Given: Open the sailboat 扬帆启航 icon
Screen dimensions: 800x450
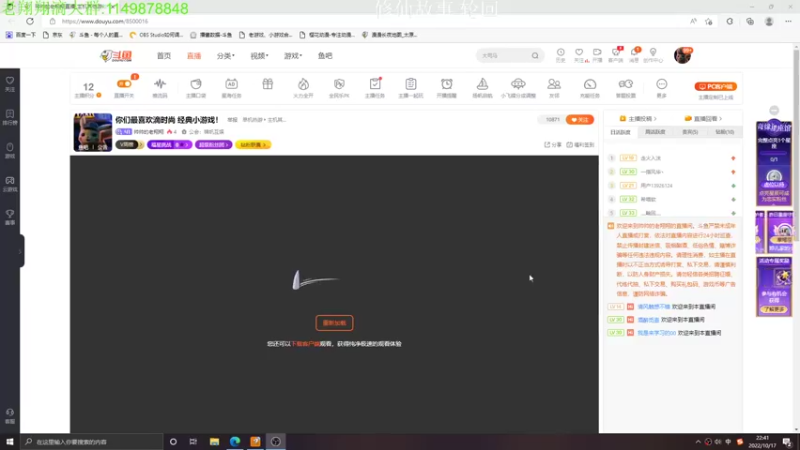Looking at the screenshot, I should pyautogui.click(x=482, y=87).
